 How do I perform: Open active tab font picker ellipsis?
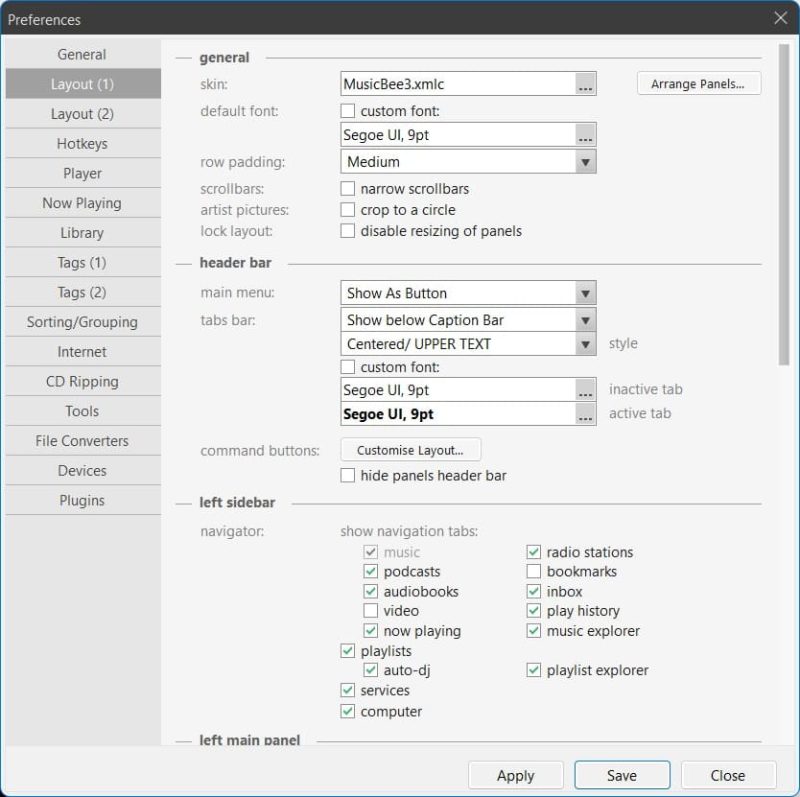pyautogui.click(x=585, y=414)
